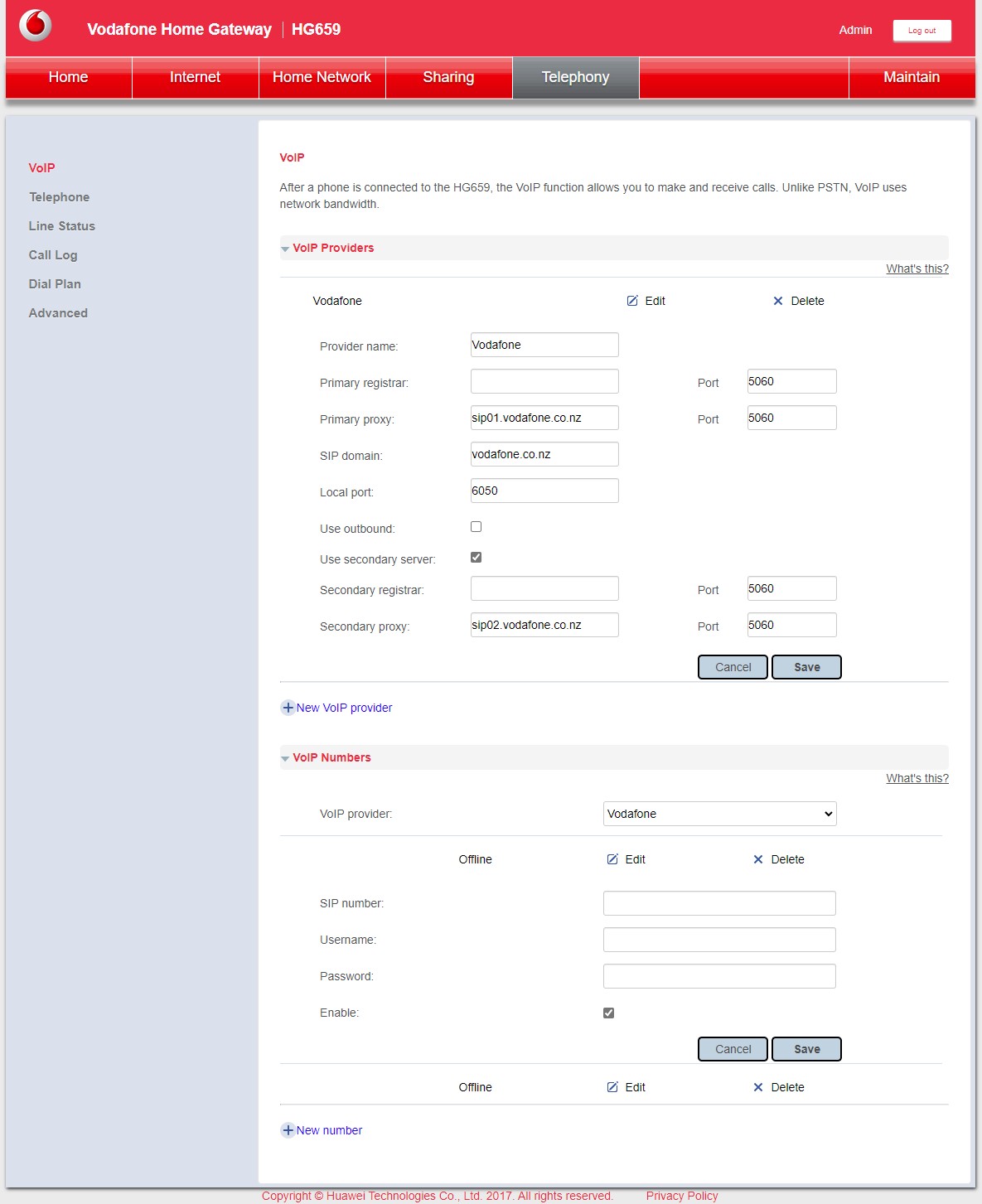The image size is (982, 1204).
Task: Click the Primary proxy Port field
Action: pyautogui.click(x=791, y=418)
